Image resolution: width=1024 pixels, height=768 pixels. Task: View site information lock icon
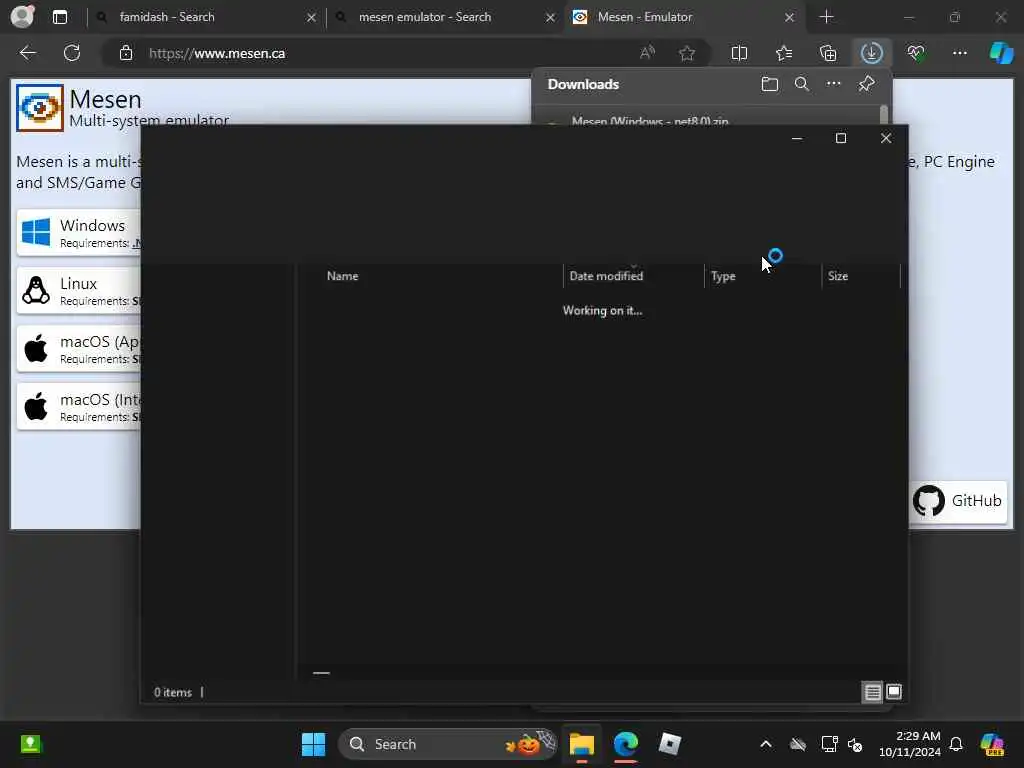coord(126,54)
